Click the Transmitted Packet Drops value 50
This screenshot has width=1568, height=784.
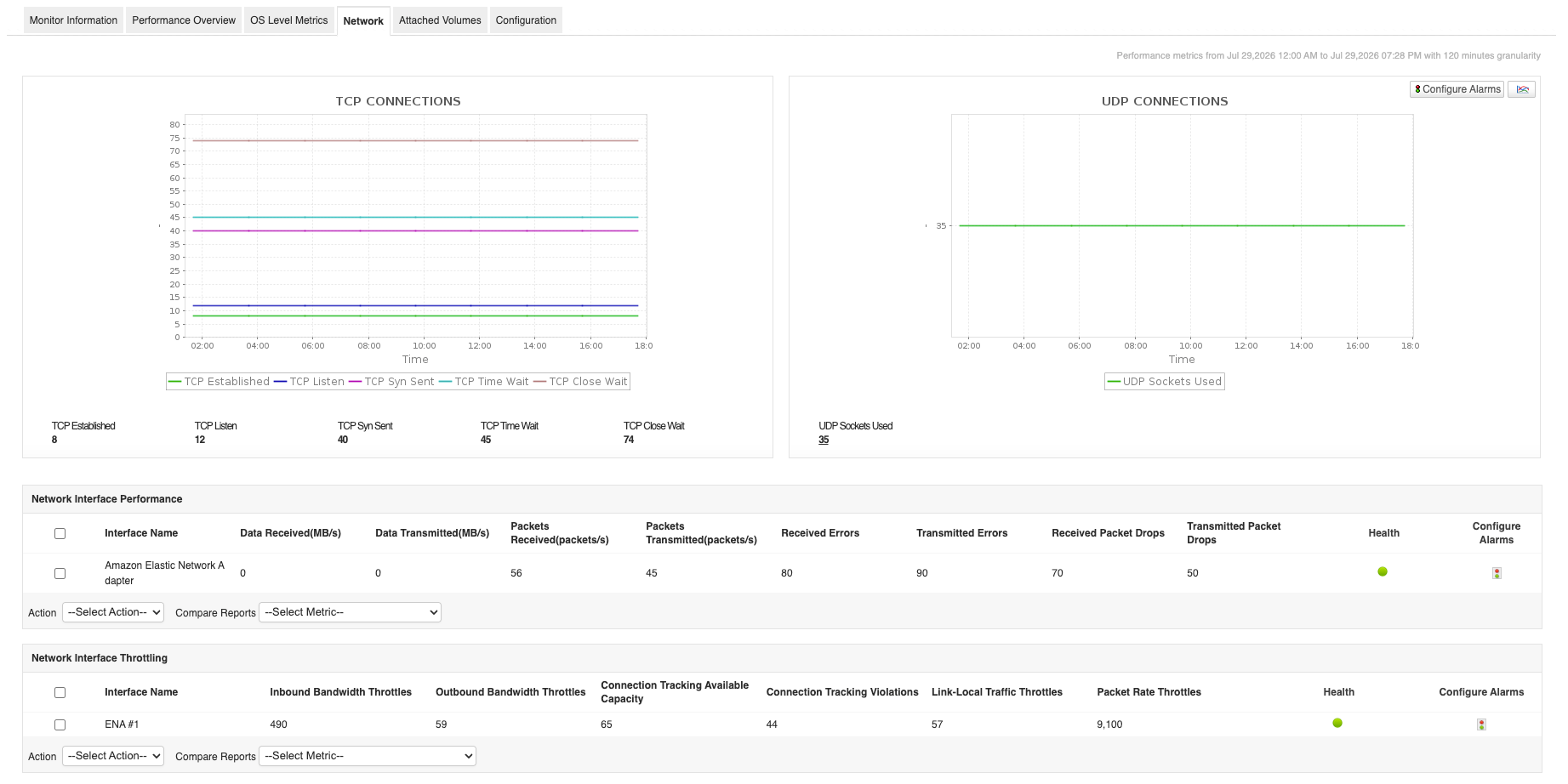(1193, 573)
